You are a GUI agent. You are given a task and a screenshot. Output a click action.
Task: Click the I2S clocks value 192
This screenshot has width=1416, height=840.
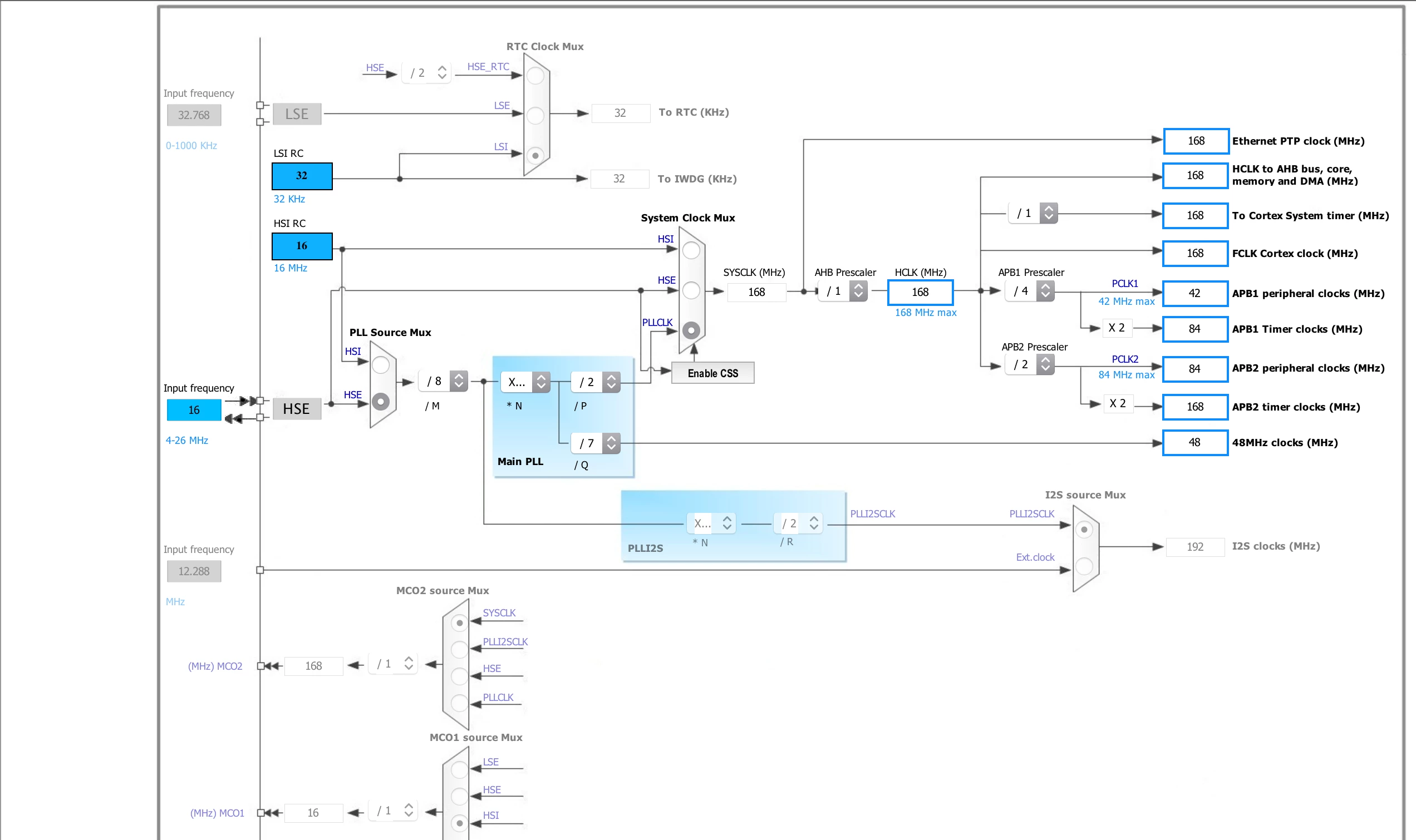point(1195,547)
